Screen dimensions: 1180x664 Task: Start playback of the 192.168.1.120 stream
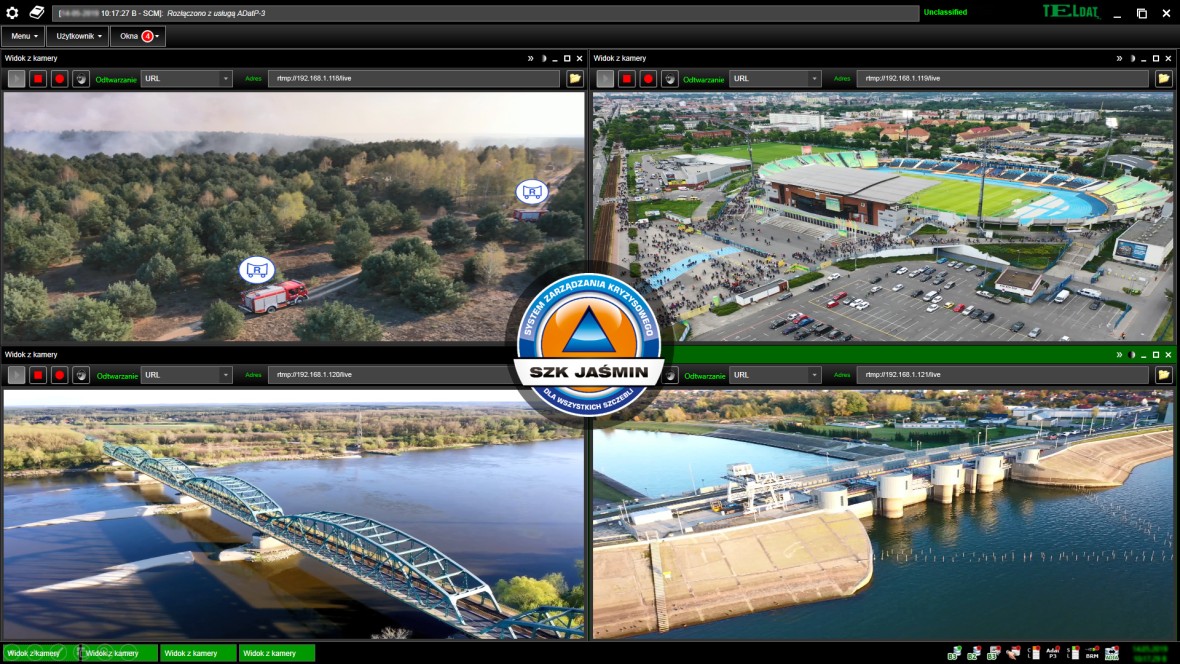click(x=16, y=375)
